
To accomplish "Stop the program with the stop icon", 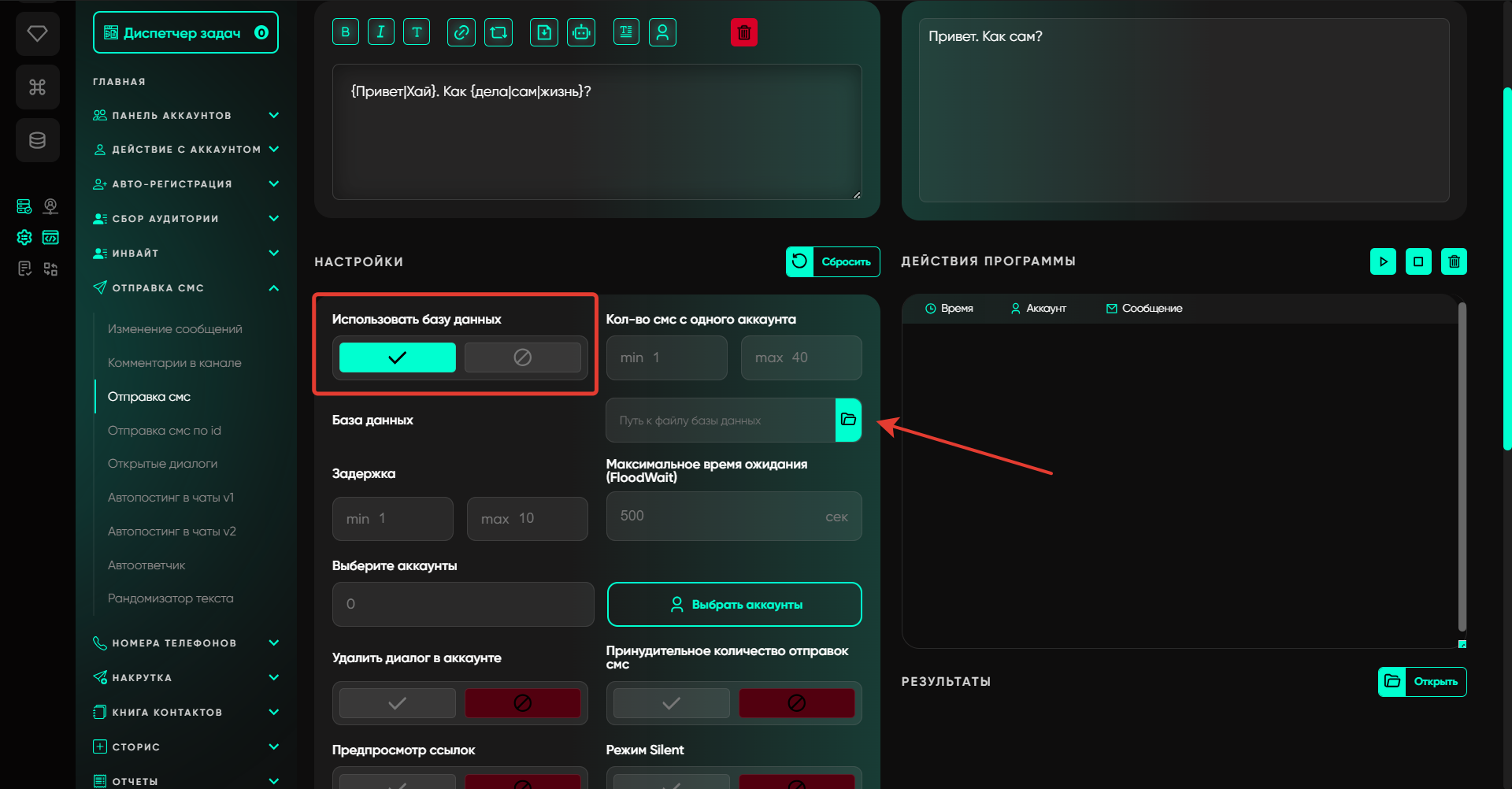I will [x=1418, y=261].
